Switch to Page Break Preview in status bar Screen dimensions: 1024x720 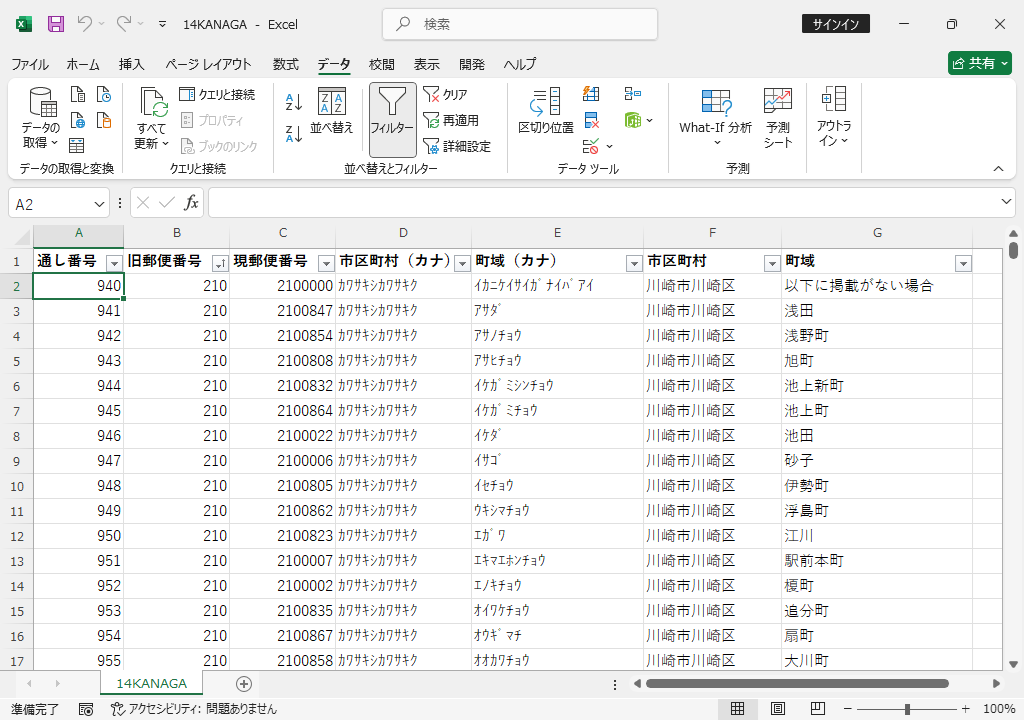[x=818, y=708]
